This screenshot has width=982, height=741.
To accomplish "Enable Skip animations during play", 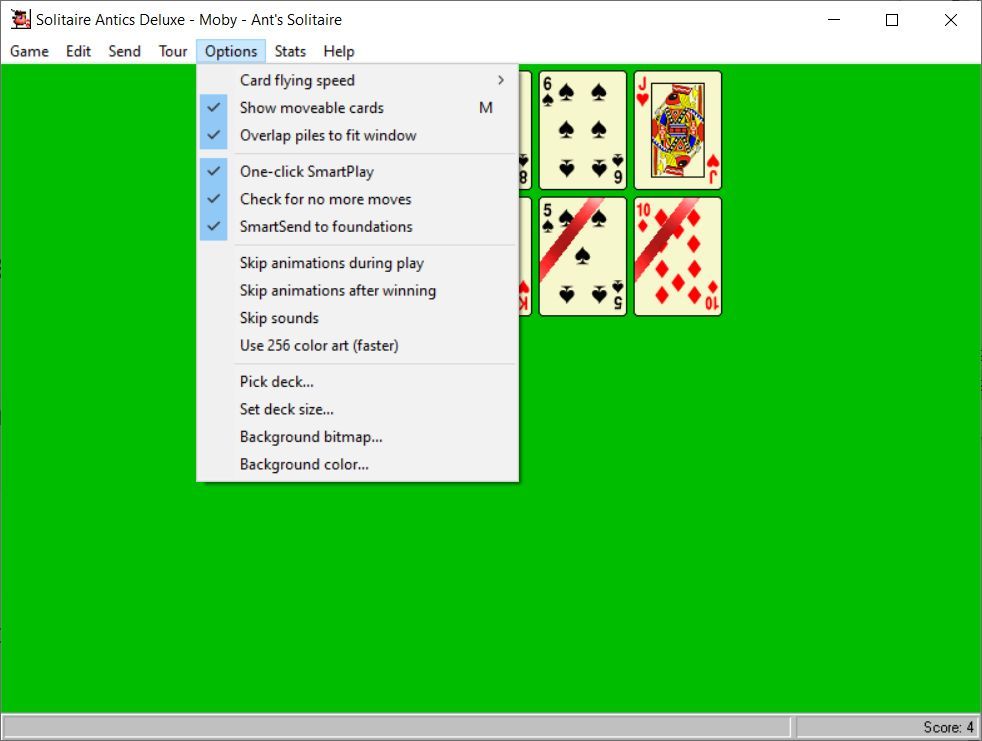I will (x=331, y=263).
